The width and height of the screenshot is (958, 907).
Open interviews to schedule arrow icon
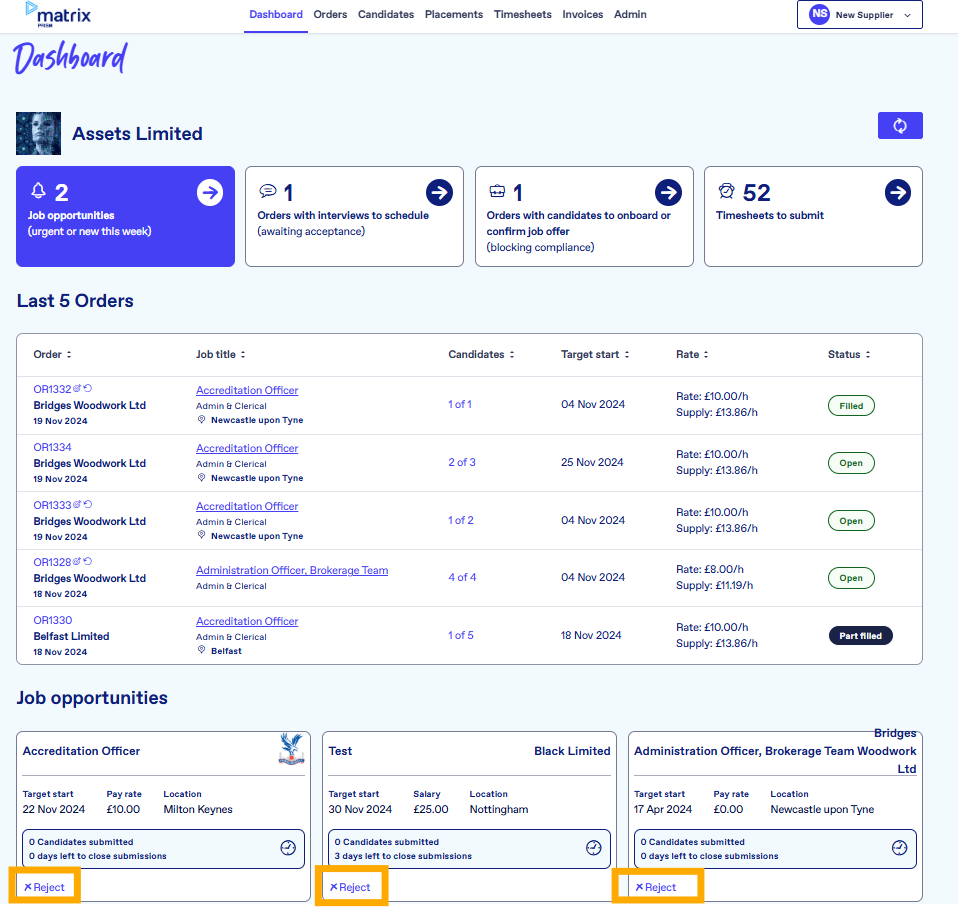point(439,193)
